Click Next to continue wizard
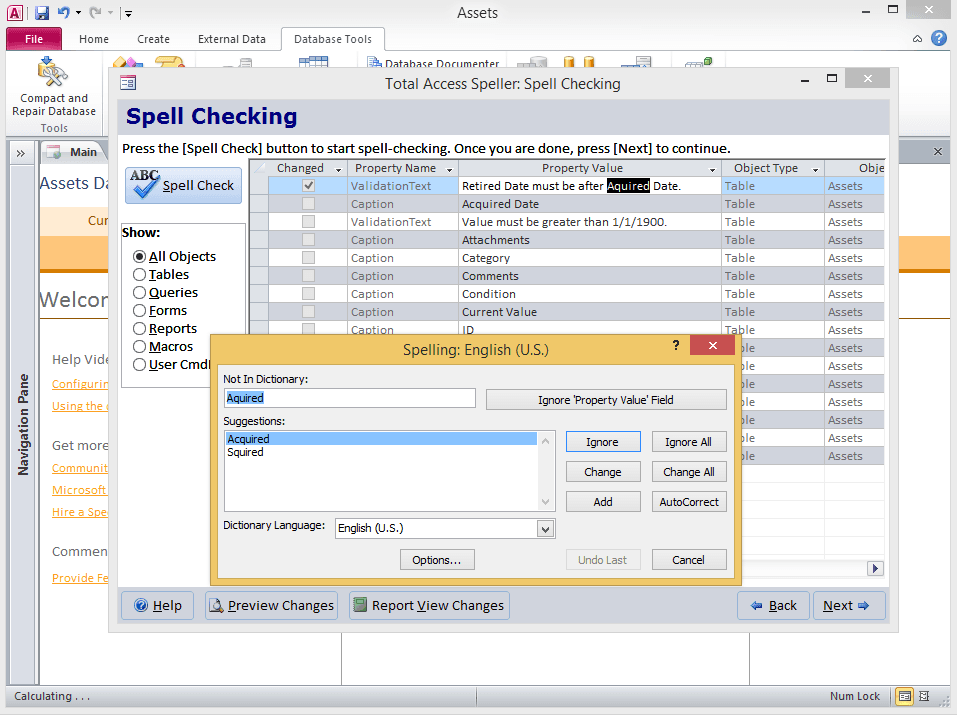Screen dimensions: 957x715 849,606
